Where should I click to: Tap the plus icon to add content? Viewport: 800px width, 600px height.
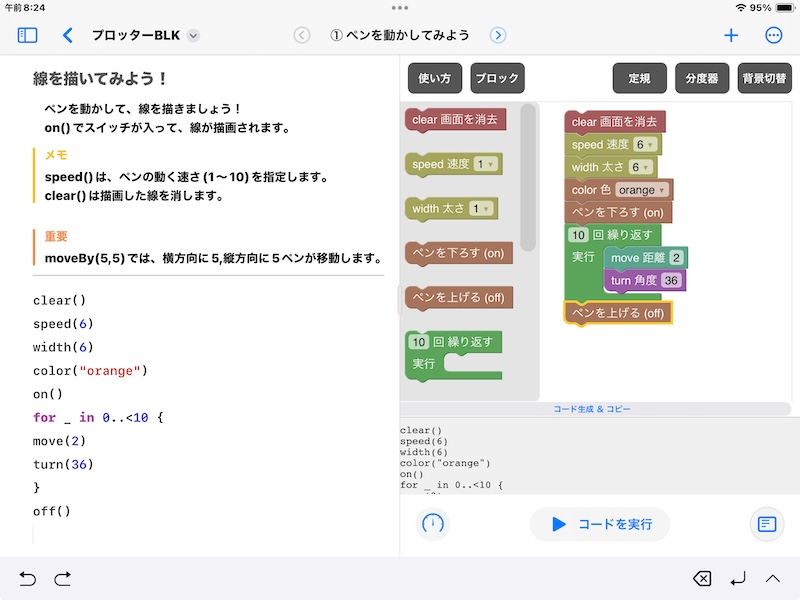(x=731, y=33)
